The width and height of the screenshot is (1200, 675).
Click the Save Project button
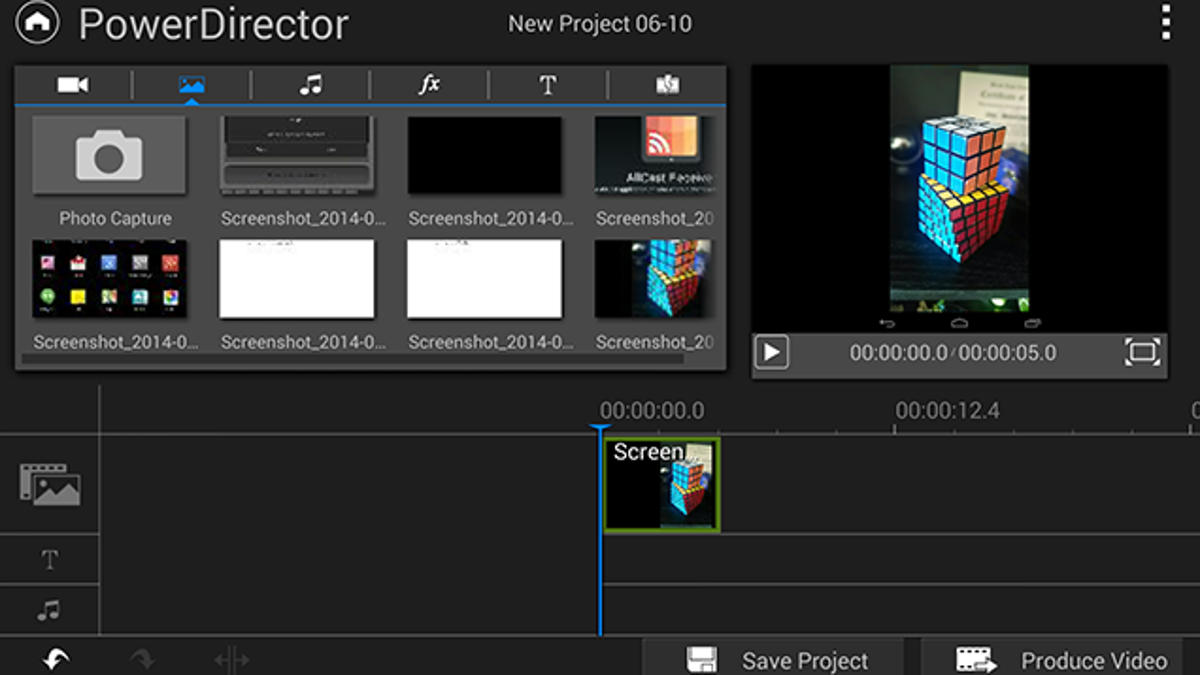pos(773,659)
